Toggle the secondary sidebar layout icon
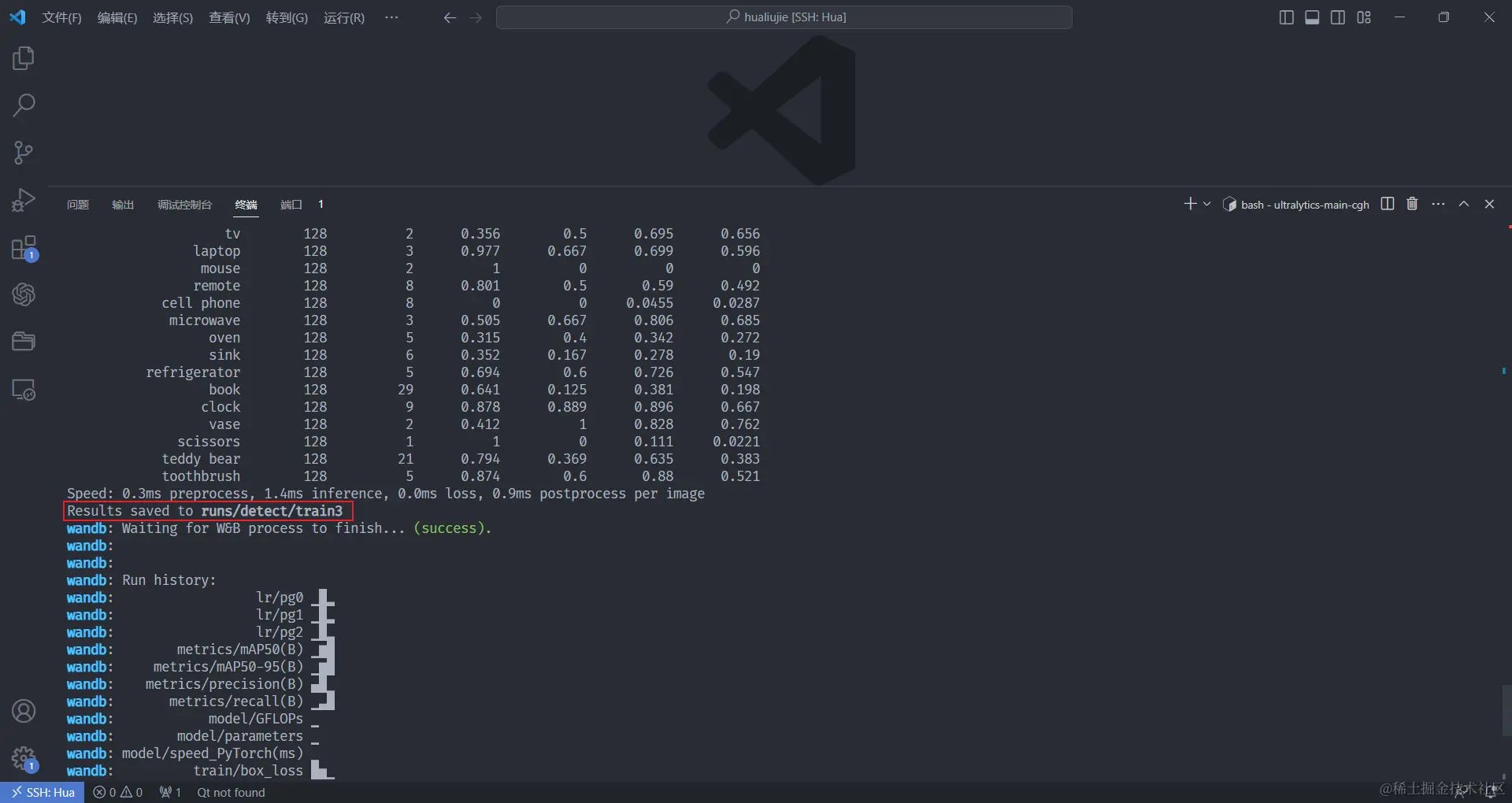This screenshot has height=803, width=1512. [1338, 17]
